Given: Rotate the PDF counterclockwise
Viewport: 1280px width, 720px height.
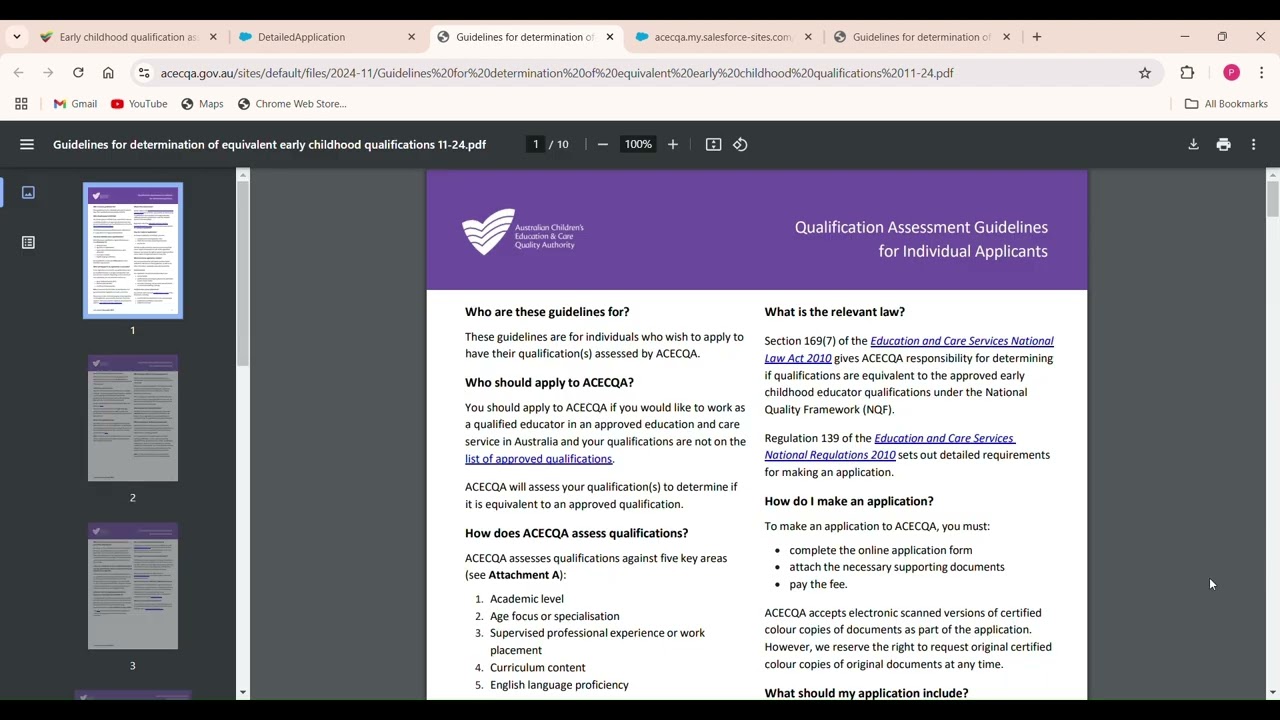Looking at the screenshot, I should click(x=740, y=145).
